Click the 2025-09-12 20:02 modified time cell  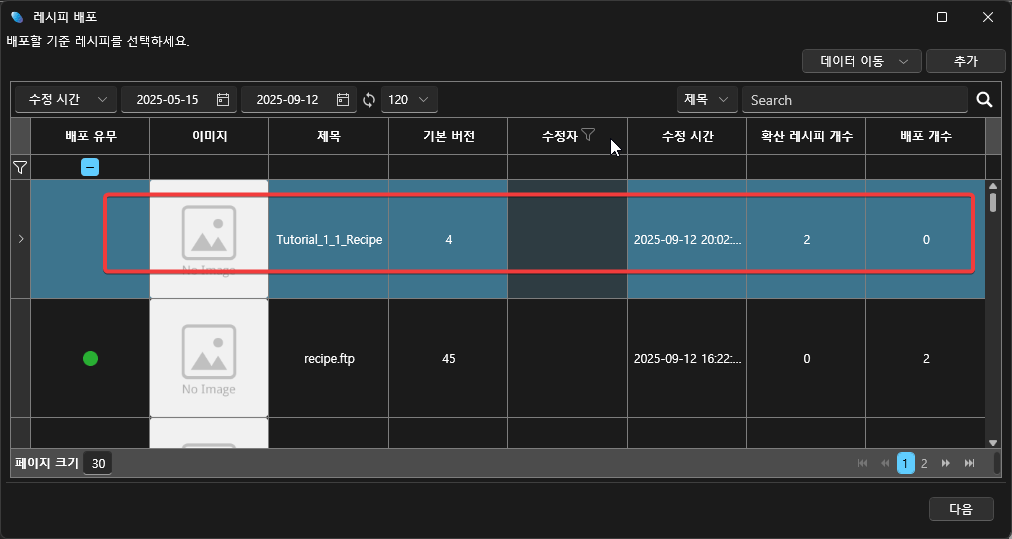687,239
